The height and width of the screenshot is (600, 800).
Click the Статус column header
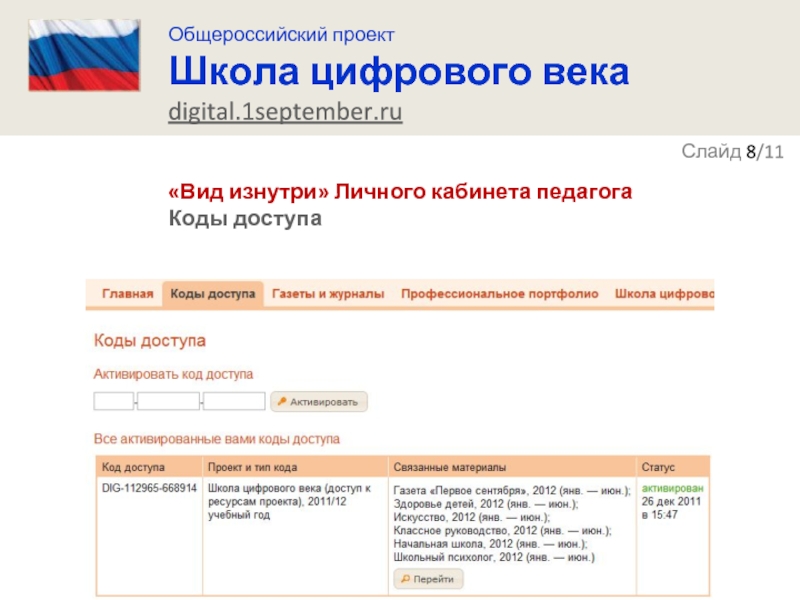click(658, 467)
